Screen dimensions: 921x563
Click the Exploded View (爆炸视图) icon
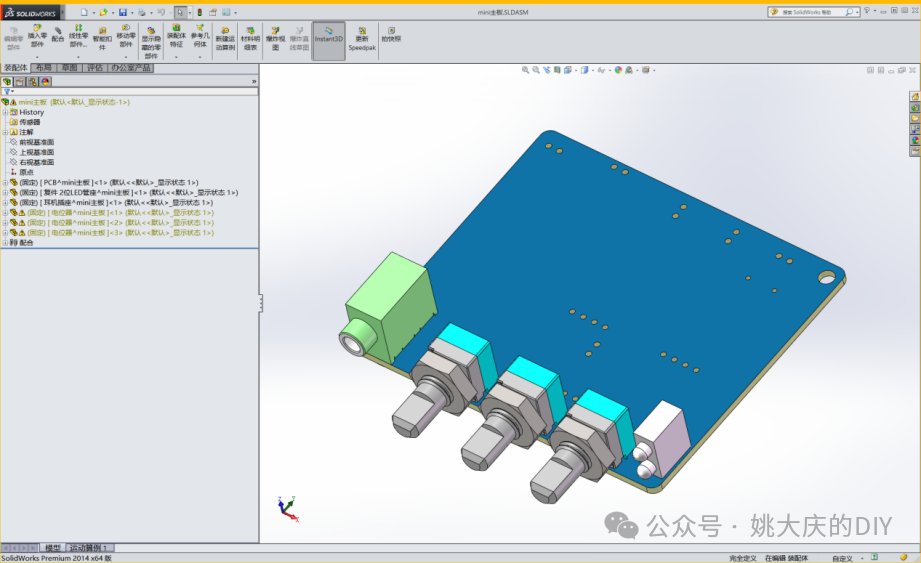[275, 38]
